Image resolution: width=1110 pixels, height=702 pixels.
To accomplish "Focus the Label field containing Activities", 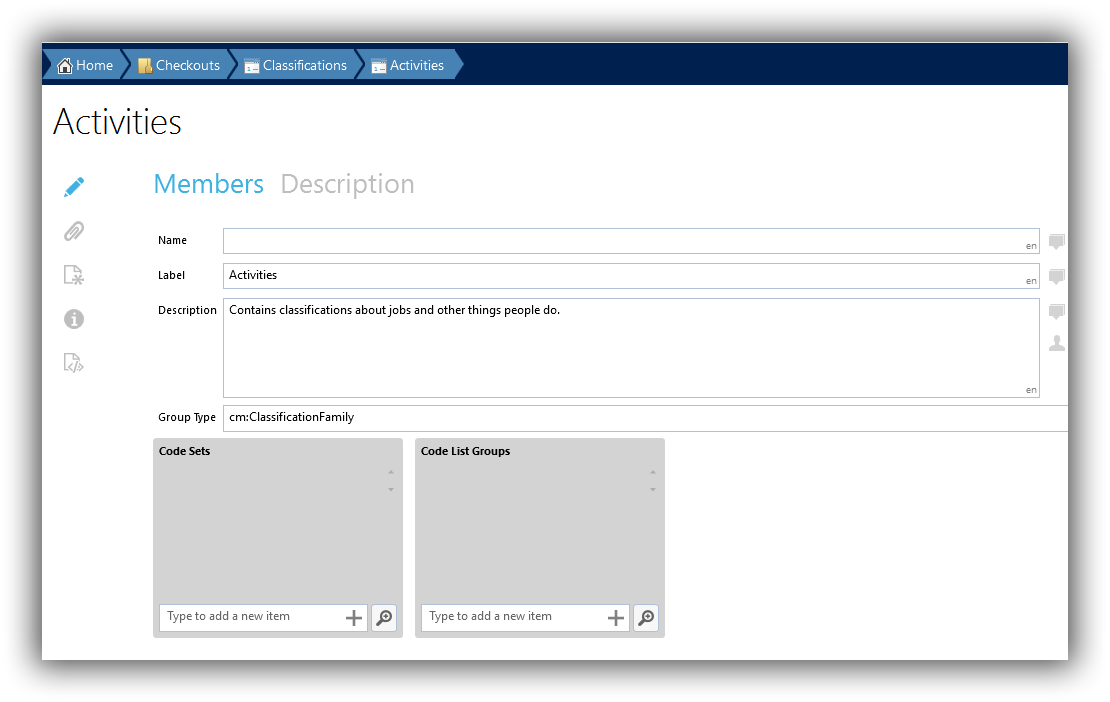I will (x=631, y=276).
